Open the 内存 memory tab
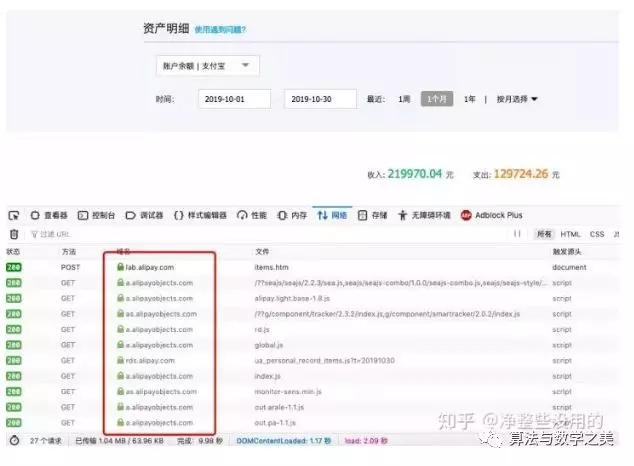 tap(292, 215)
